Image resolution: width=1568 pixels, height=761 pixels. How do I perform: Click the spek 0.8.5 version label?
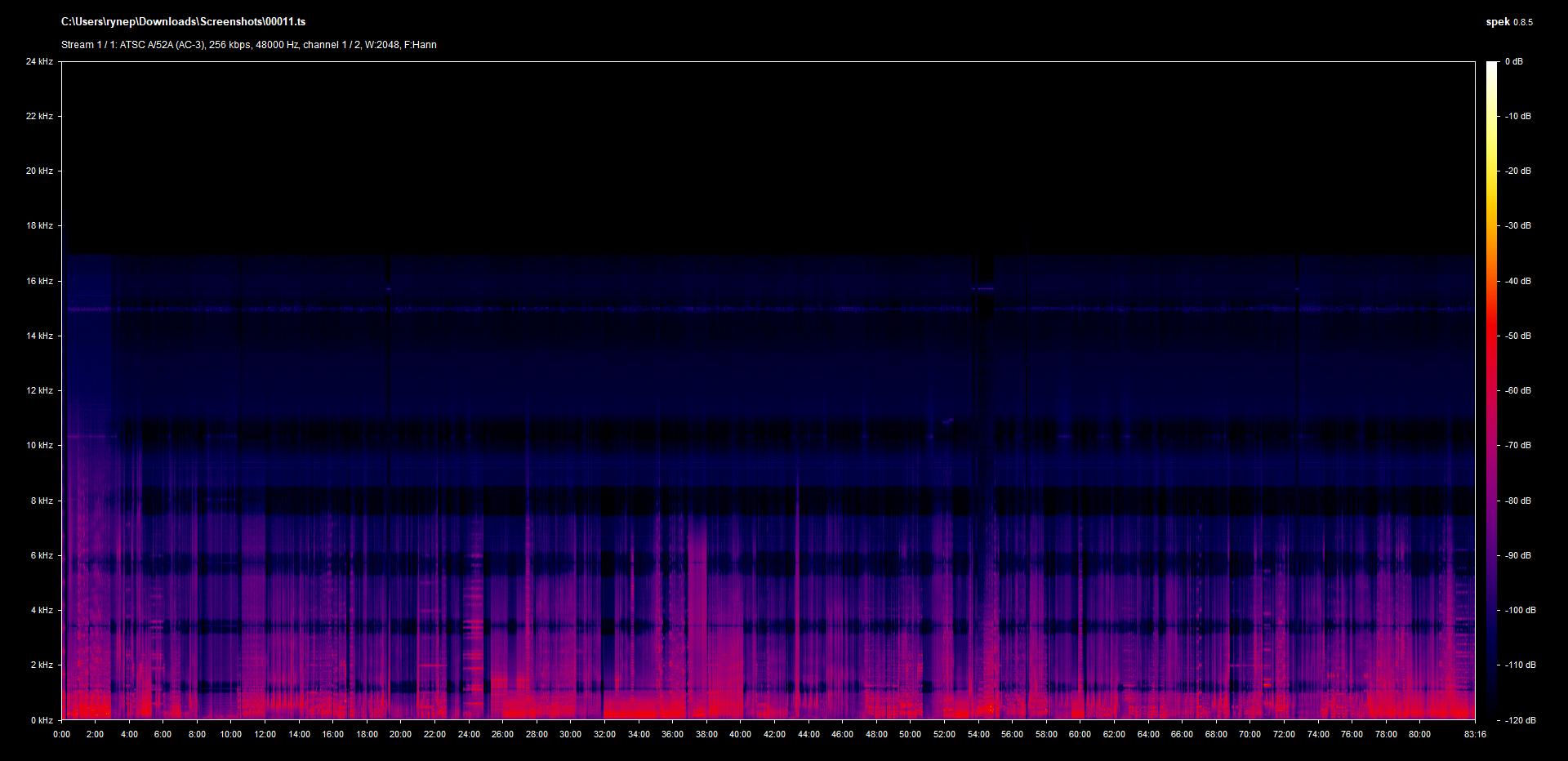click(x=1508, y=22)
